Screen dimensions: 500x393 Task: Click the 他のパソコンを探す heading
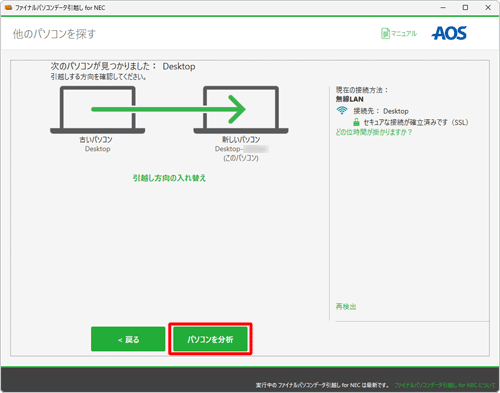(x=54, y=34)
